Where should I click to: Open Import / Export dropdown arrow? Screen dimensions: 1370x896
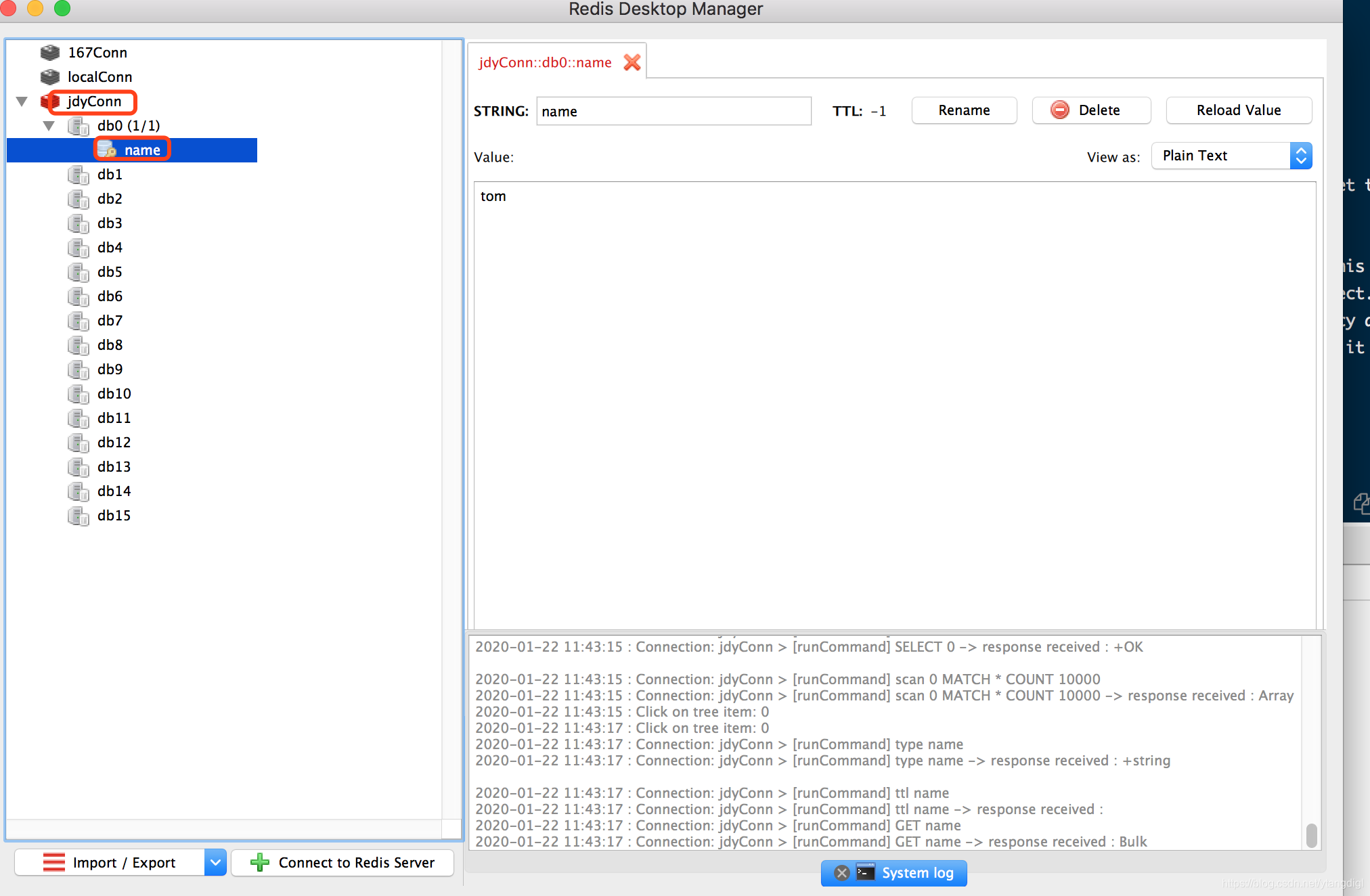click(x=215, y=862)
